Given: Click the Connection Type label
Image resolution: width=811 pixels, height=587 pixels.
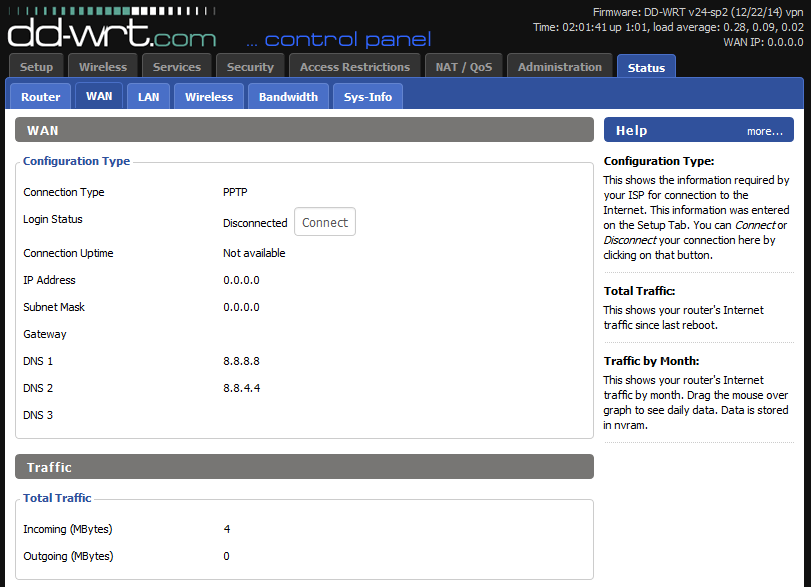Looking at the screenshot, I should (64, 192).
